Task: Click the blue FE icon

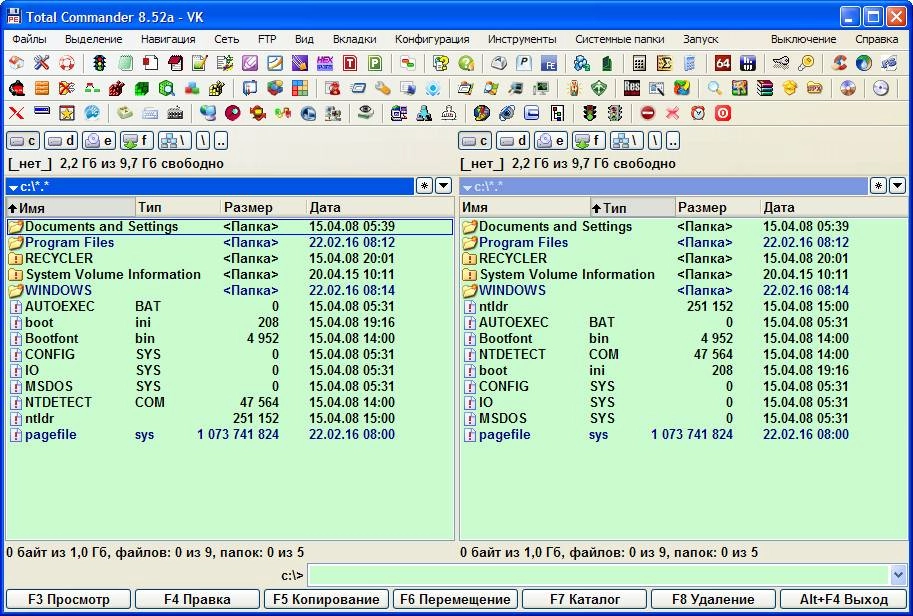Action: pyautogui.click(x=549, y=63)
